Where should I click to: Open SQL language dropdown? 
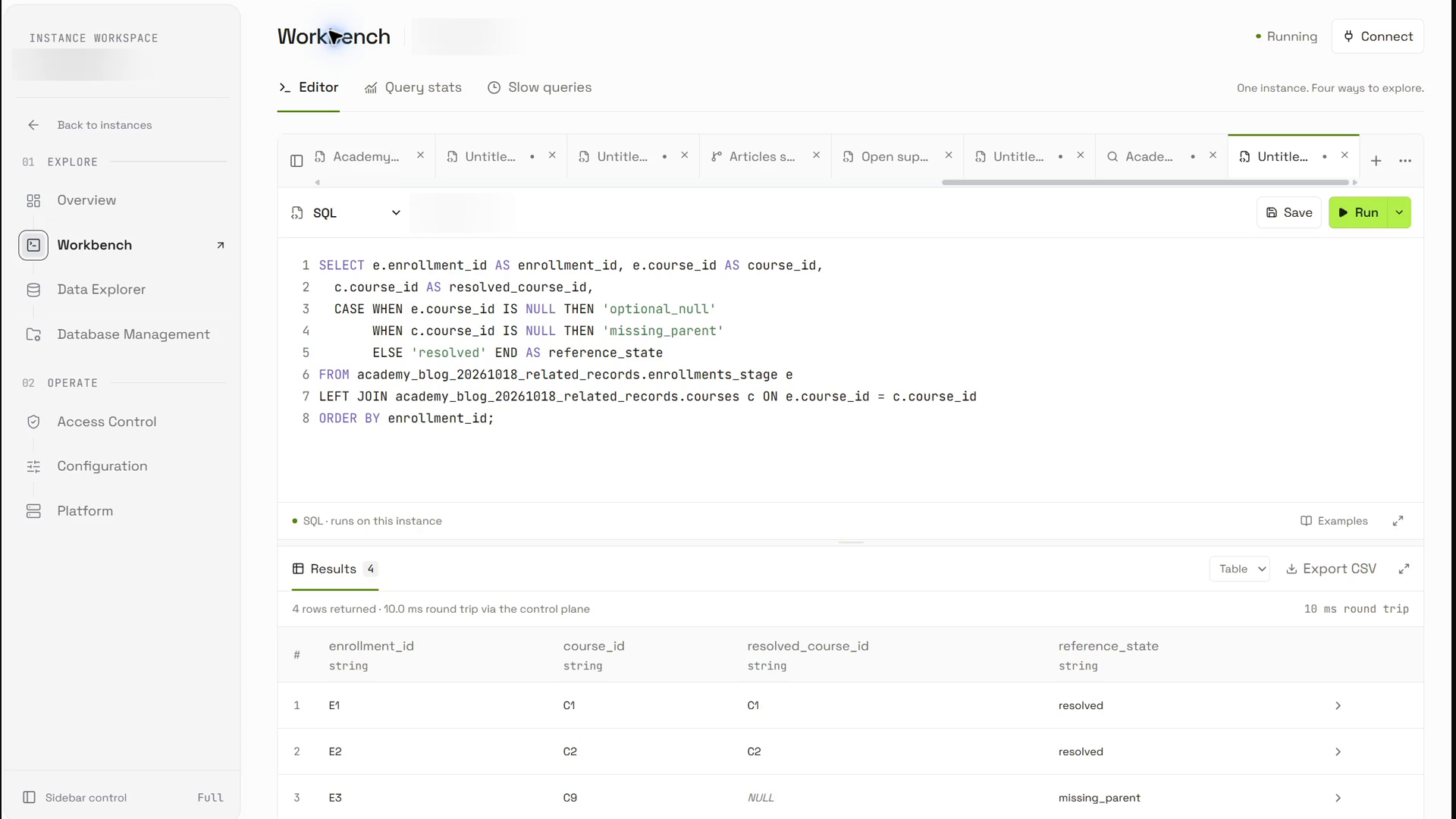click(x=346, y=213)
